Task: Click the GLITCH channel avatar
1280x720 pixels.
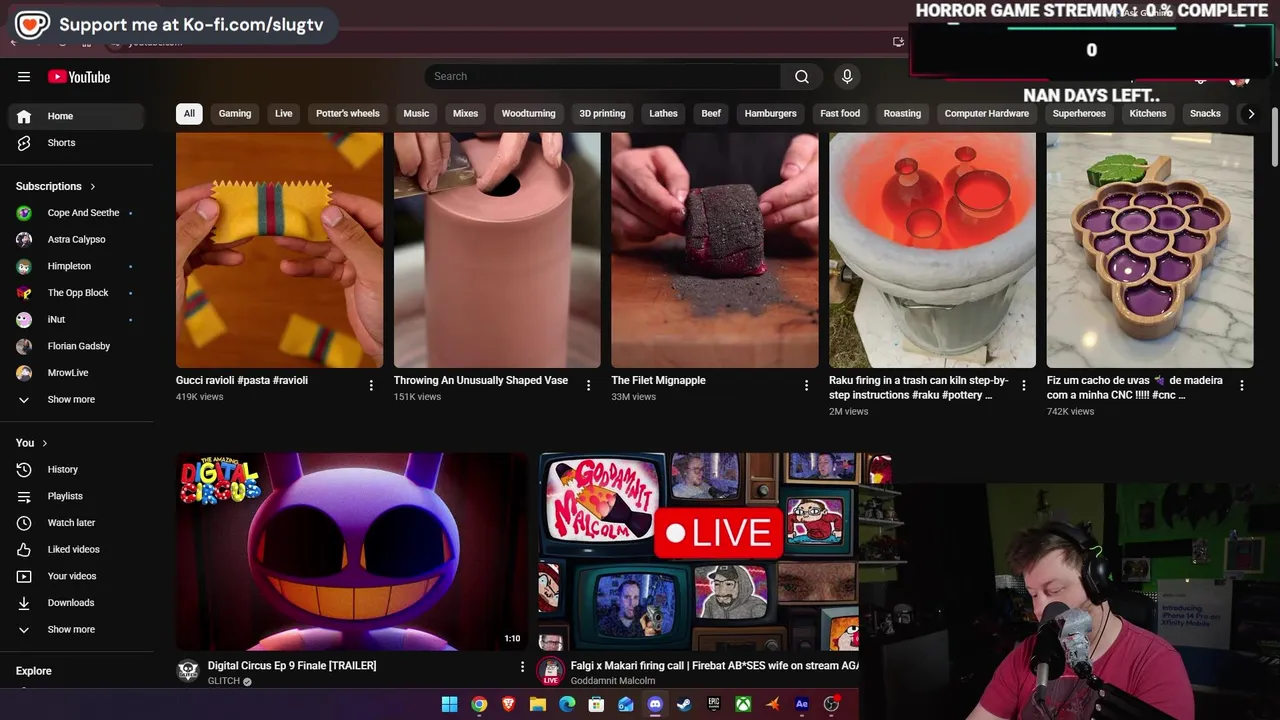Action: coord(188,671)
